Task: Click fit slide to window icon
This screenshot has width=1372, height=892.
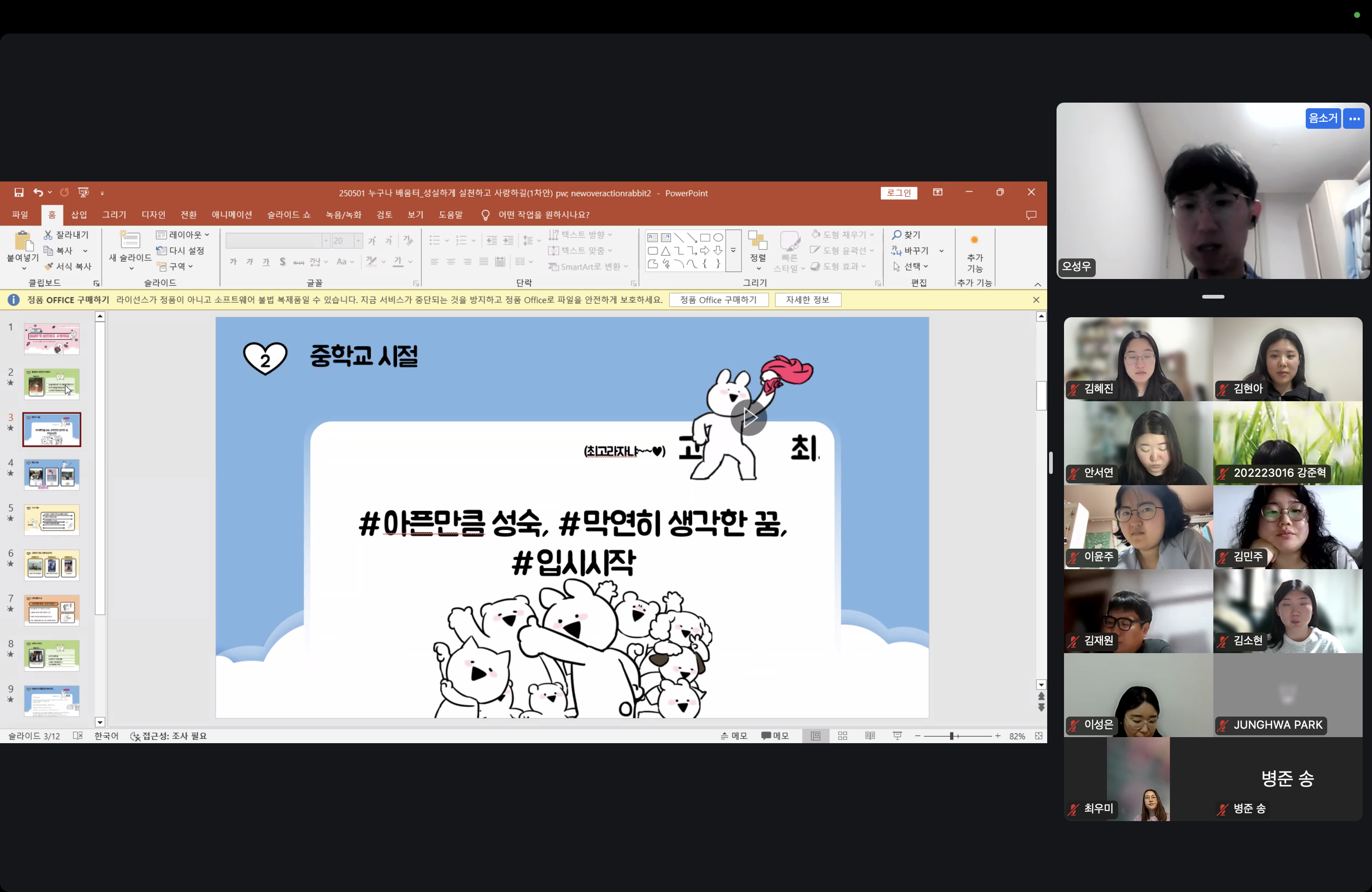Action: 1038,736
